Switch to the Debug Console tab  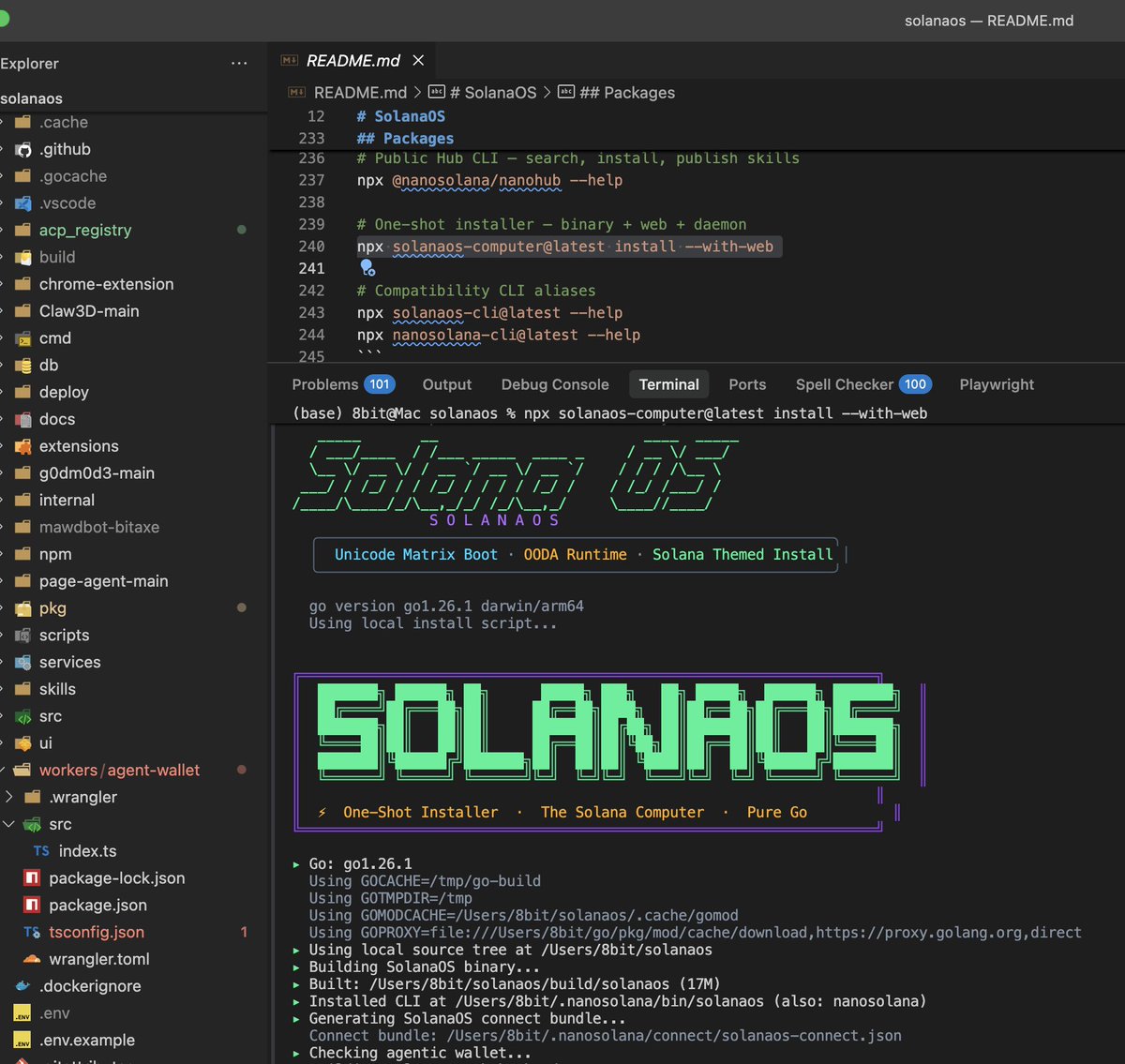click(x=555, y=384)
